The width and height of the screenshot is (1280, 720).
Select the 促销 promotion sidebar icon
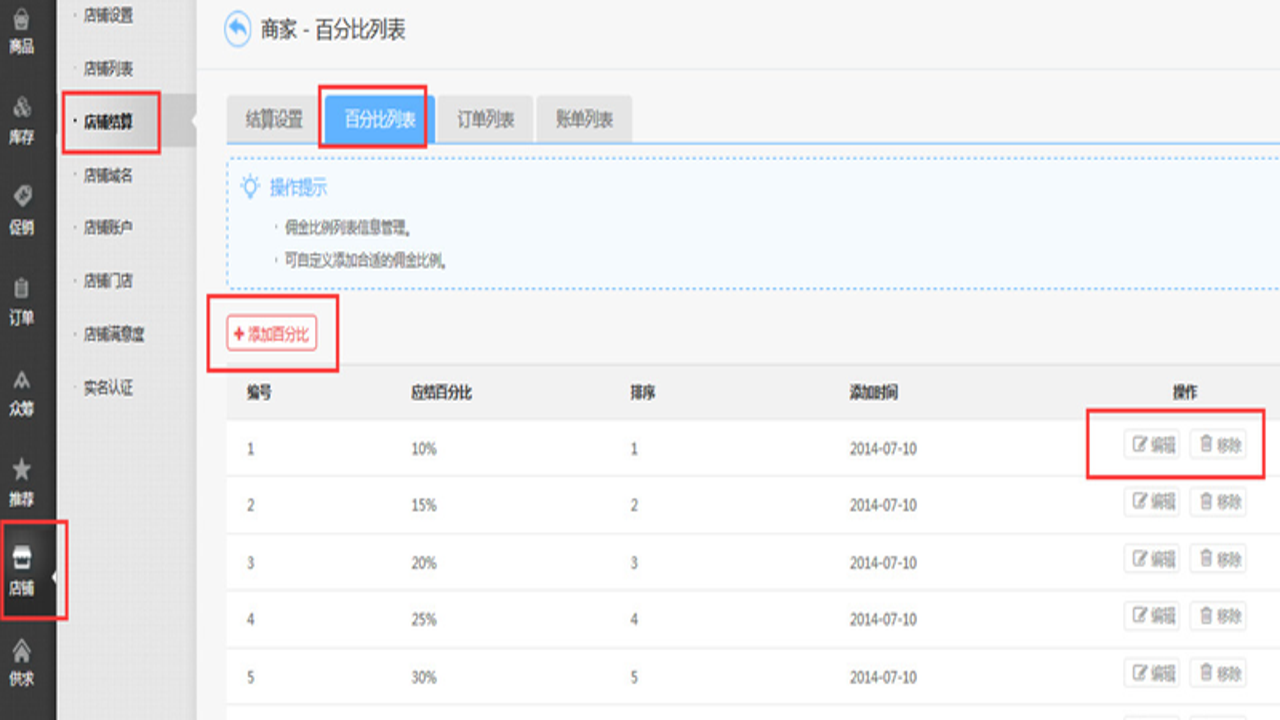pos(22,210)
